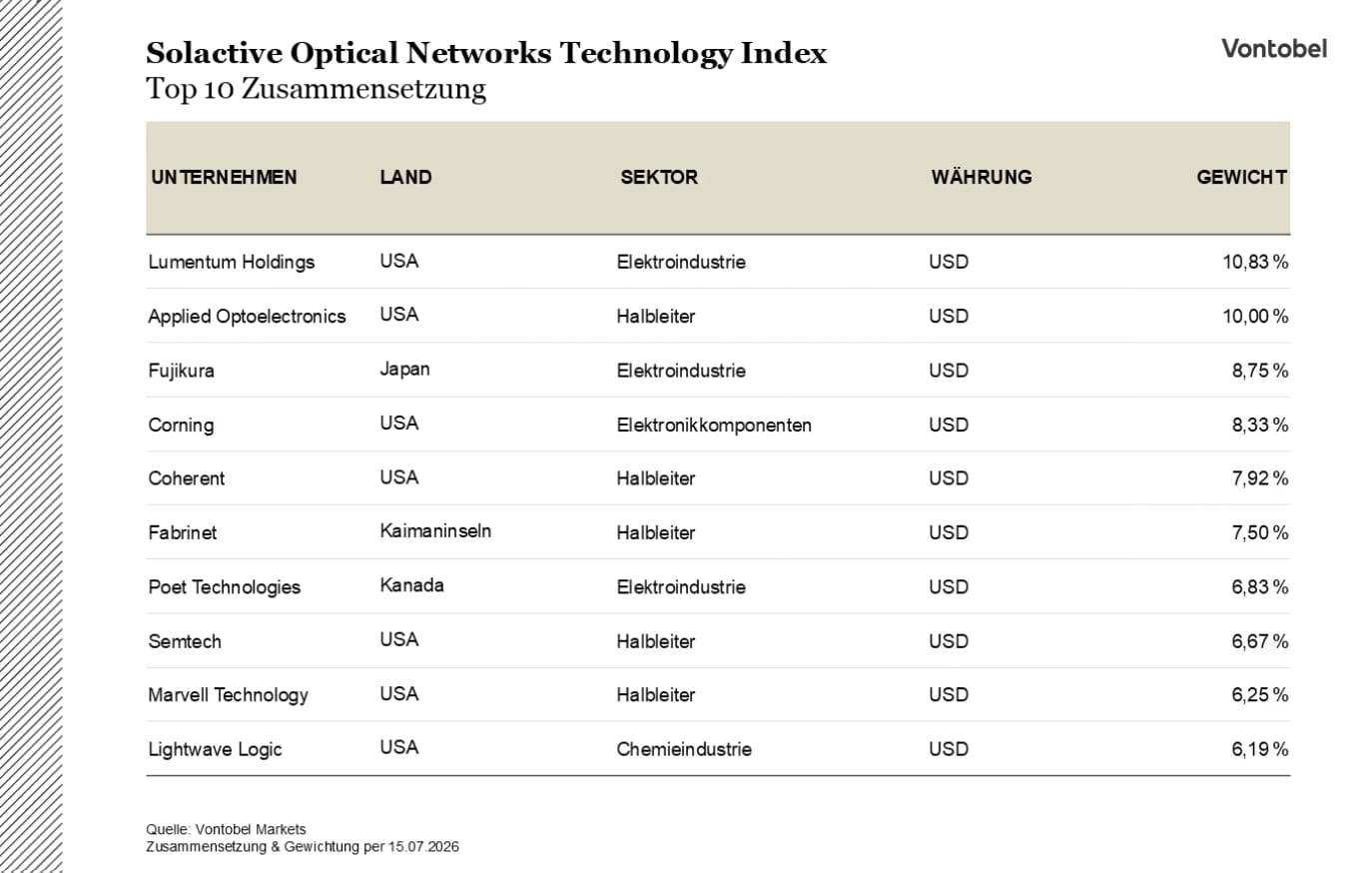This screenshot has height=873, width=1372.
Task: Click the Vontobel logo
Action: pos(1274,48)
